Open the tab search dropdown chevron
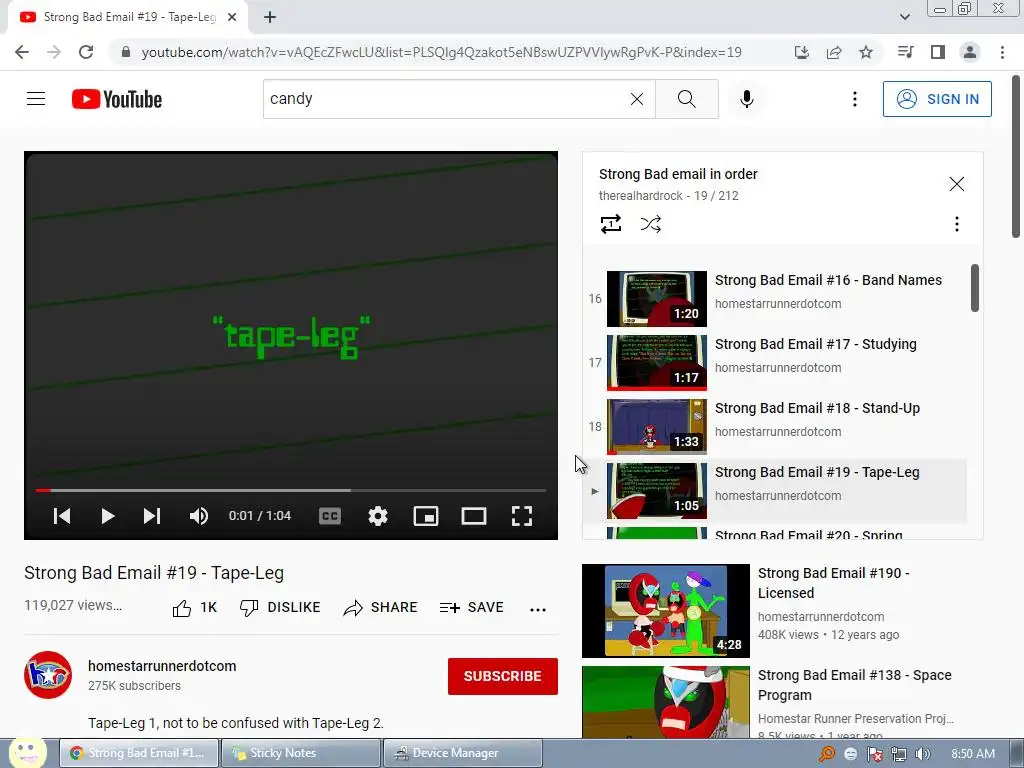Viewport: 1024px width, 768px height. click(x=904, y=17)
